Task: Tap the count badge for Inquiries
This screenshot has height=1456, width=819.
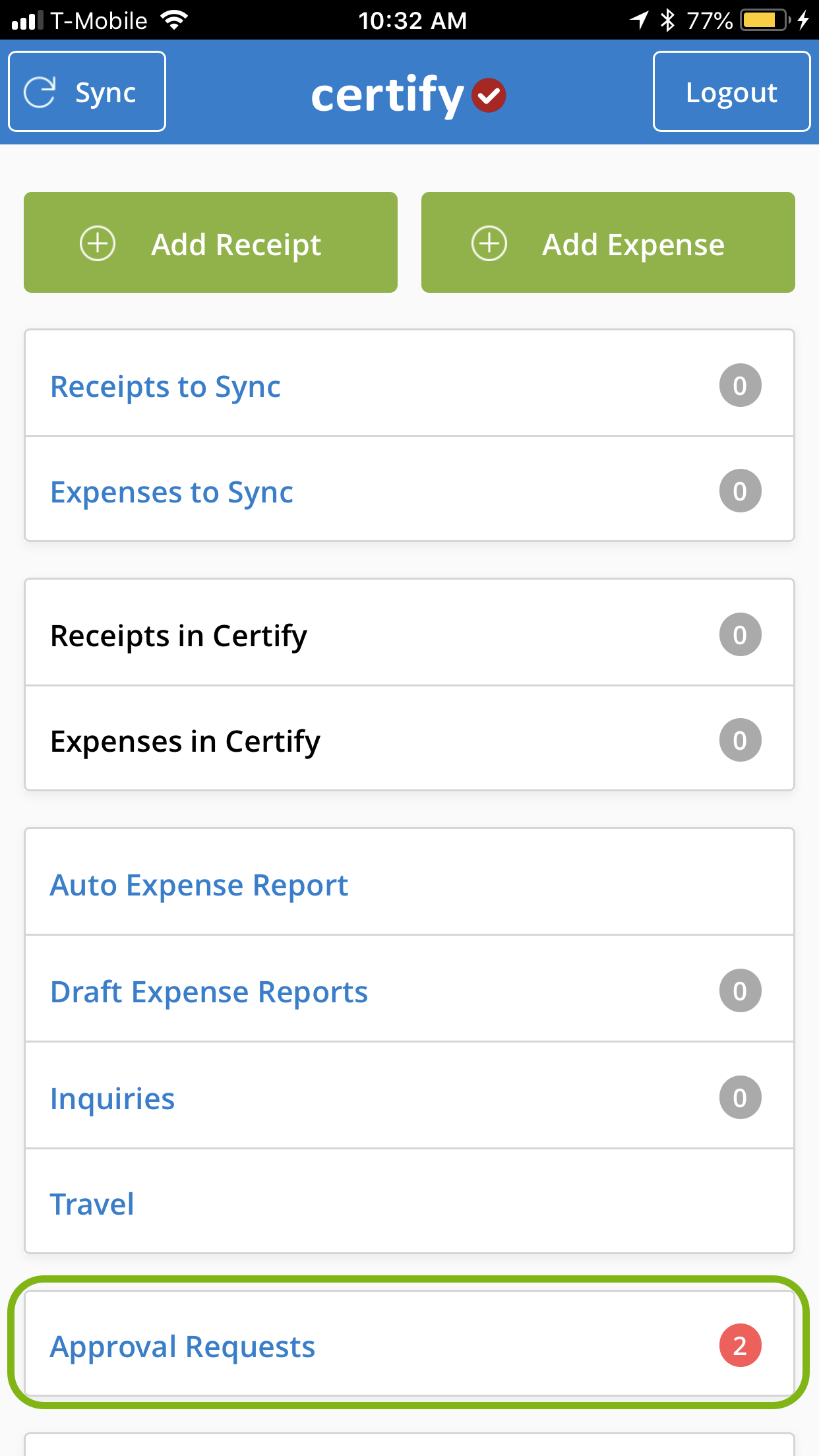Action: click(740, 1097)
